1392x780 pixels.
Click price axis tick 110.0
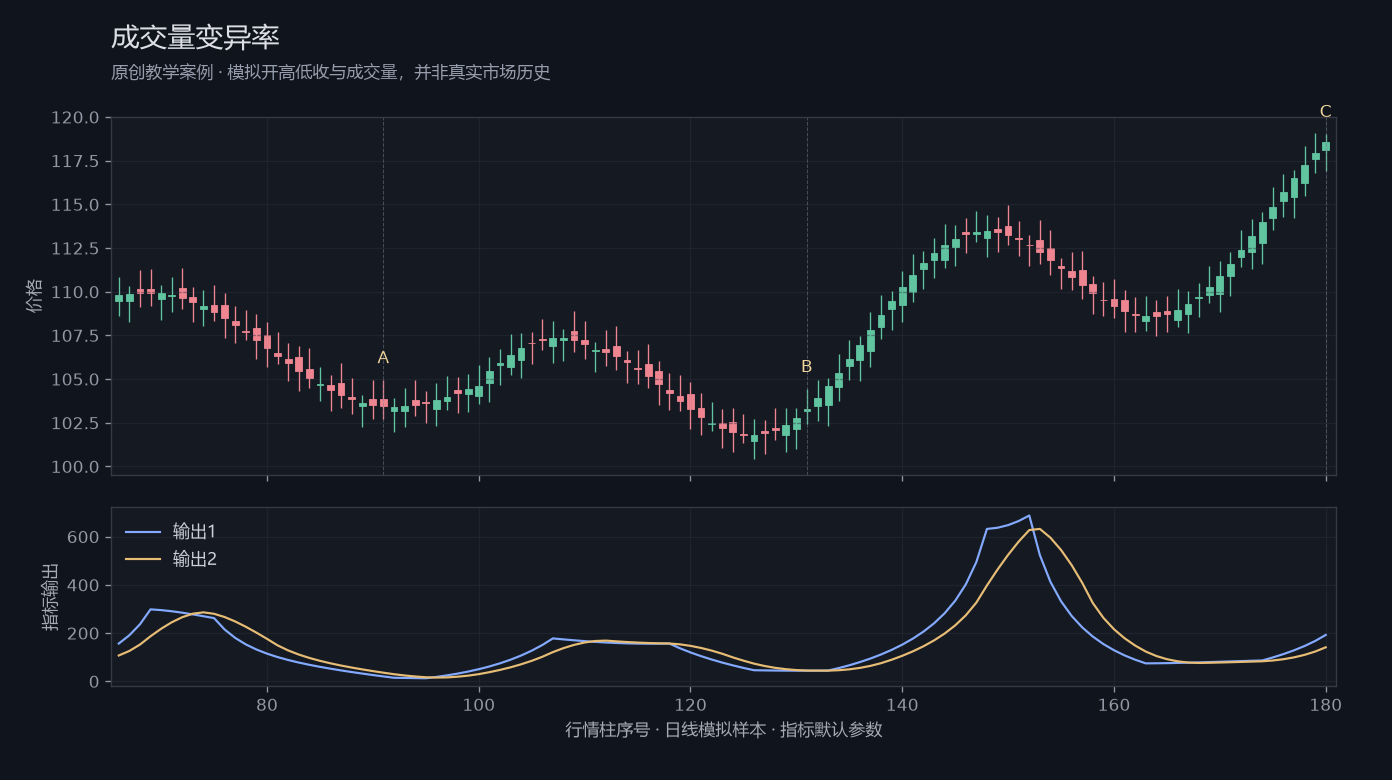pos(76,293)
